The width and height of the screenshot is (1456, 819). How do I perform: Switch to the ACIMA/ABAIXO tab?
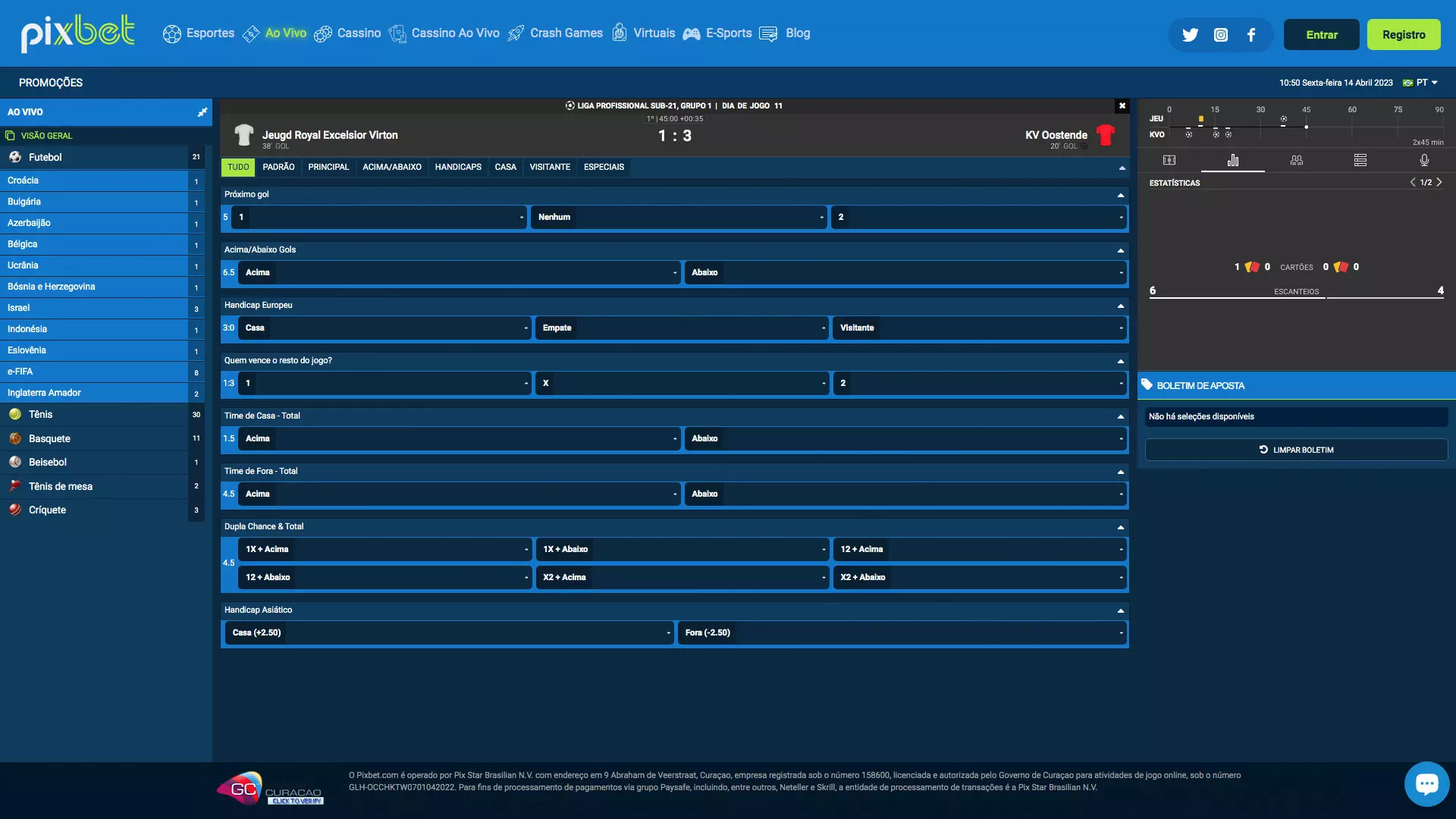[392, 167]
